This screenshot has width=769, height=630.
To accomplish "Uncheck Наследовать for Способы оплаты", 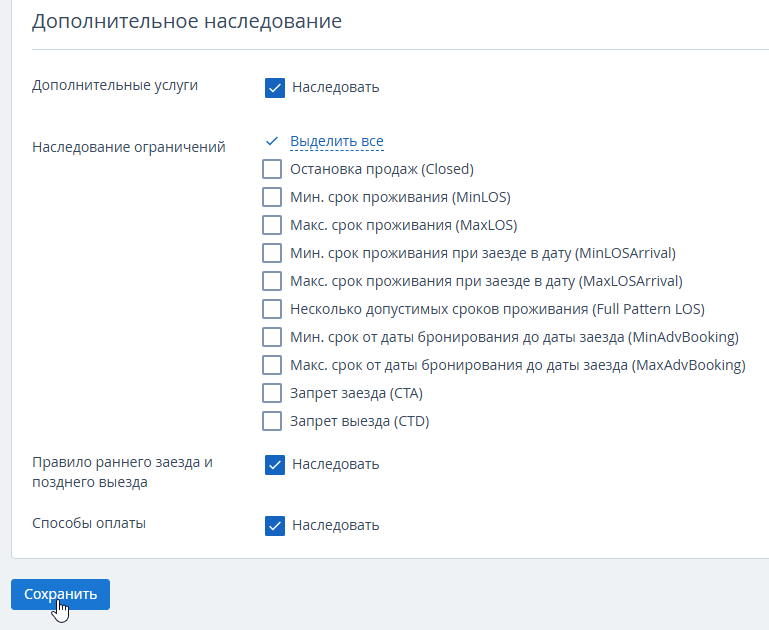I will (x=275, y=526).
